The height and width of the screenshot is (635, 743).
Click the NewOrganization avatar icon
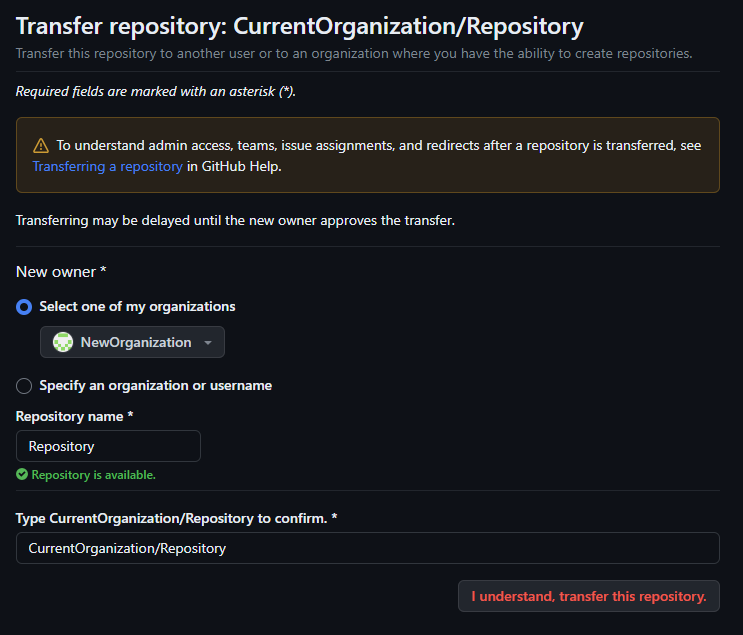(x=63, y=342)
